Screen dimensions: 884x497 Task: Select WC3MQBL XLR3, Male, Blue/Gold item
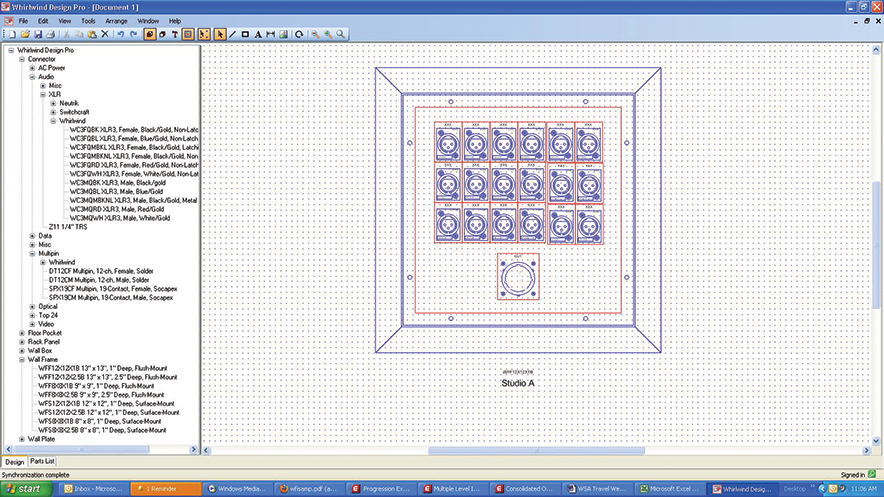point(117,192)
